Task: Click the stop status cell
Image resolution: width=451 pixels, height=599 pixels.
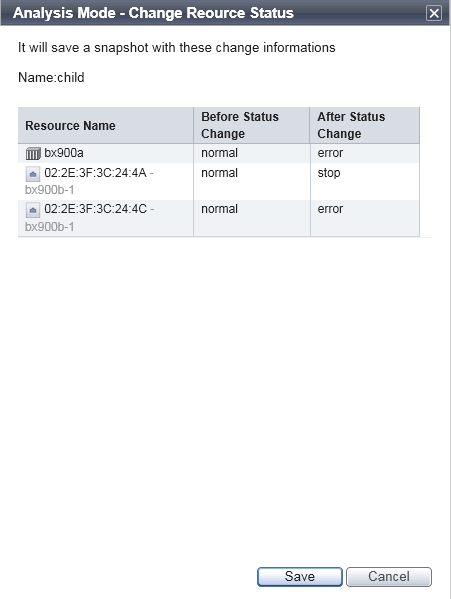Action: point(329,173)
